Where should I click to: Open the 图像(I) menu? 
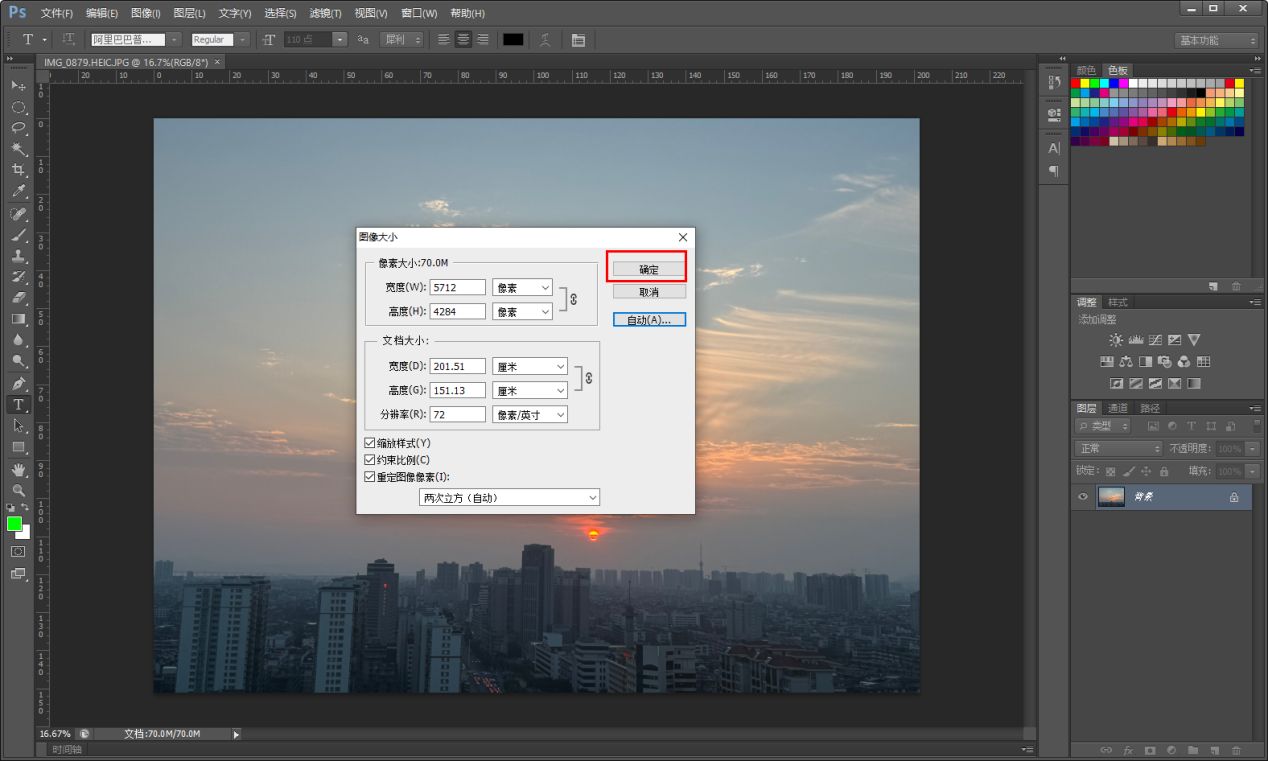coord(145,13)
